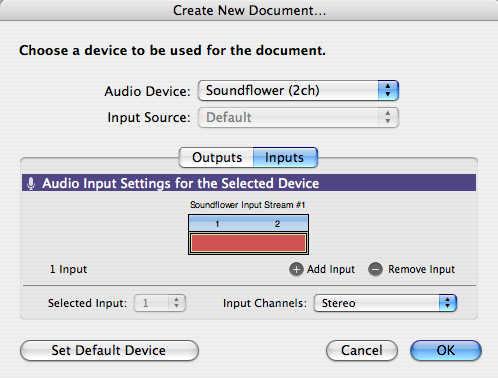Click channel 1 in the Soundflower stream
498x378 pixels.
click(x=217, y=224)
